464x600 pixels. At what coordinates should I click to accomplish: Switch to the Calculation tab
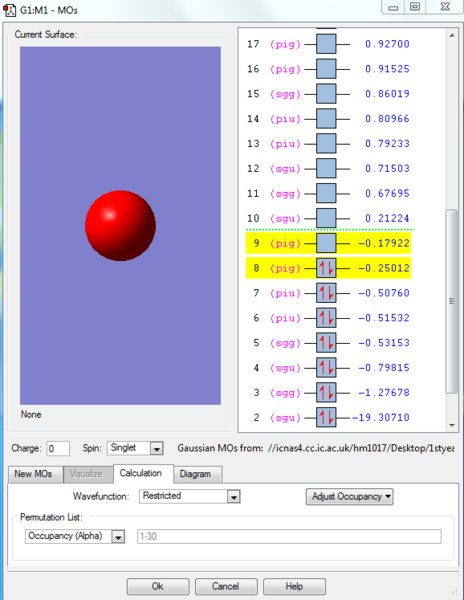(x=141, y=473)
